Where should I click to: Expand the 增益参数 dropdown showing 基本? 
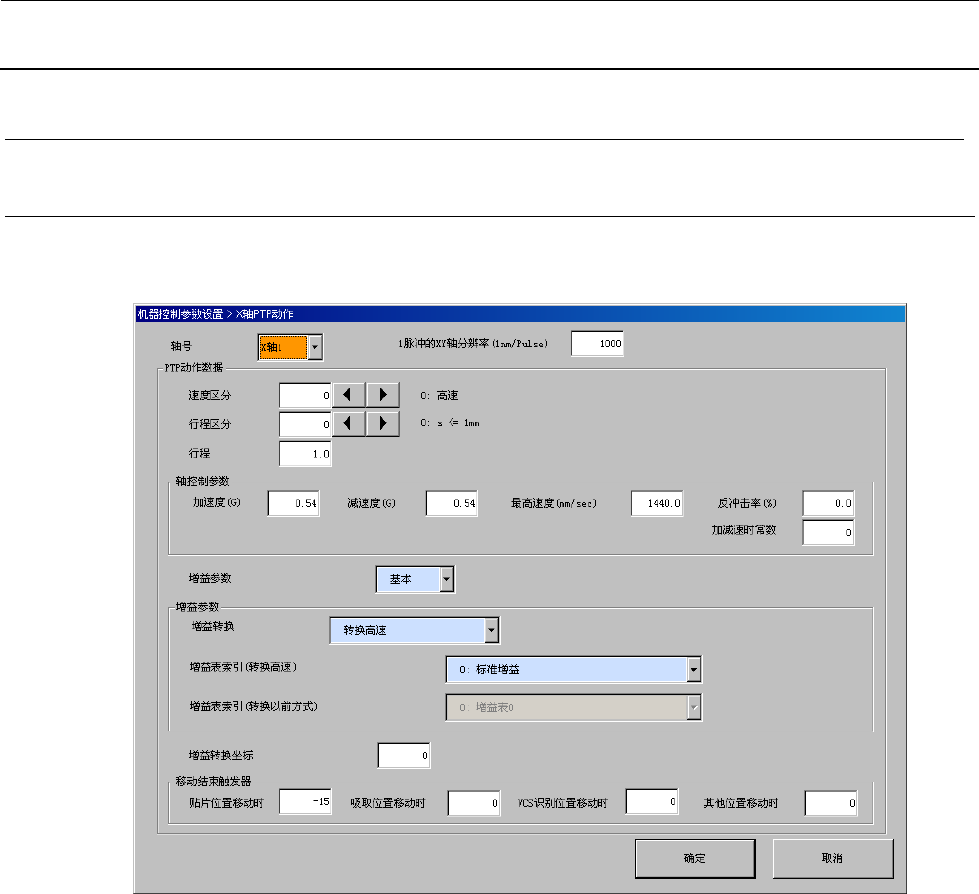tap(446, 579)
